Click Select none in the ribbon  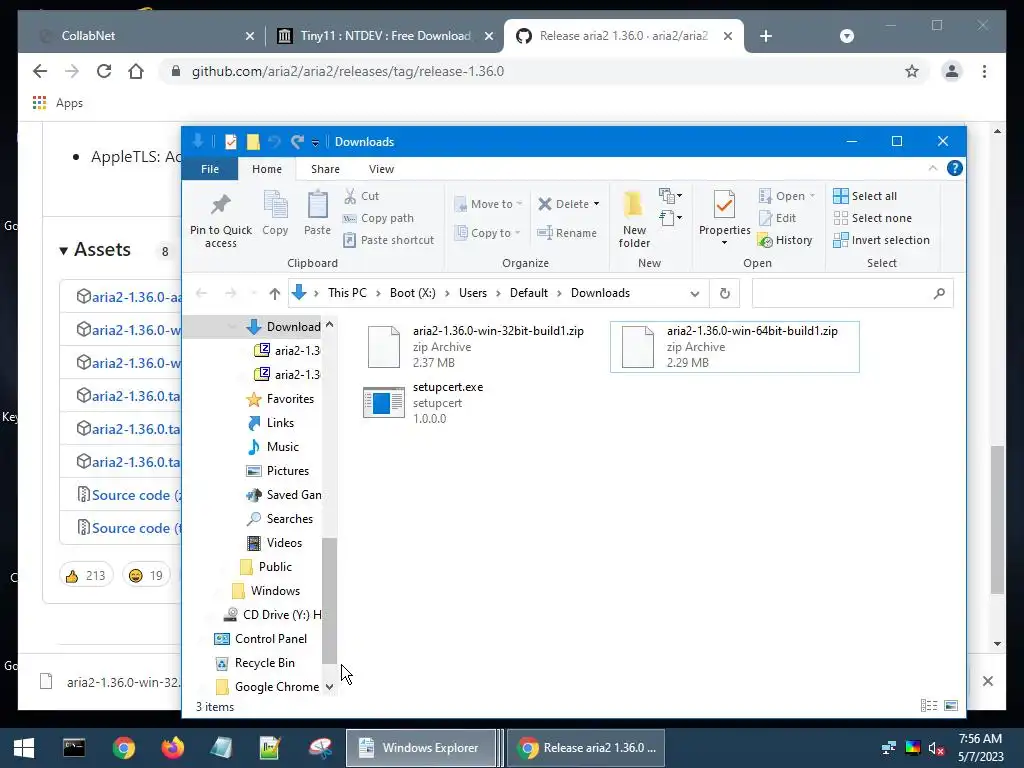point(872,218)
